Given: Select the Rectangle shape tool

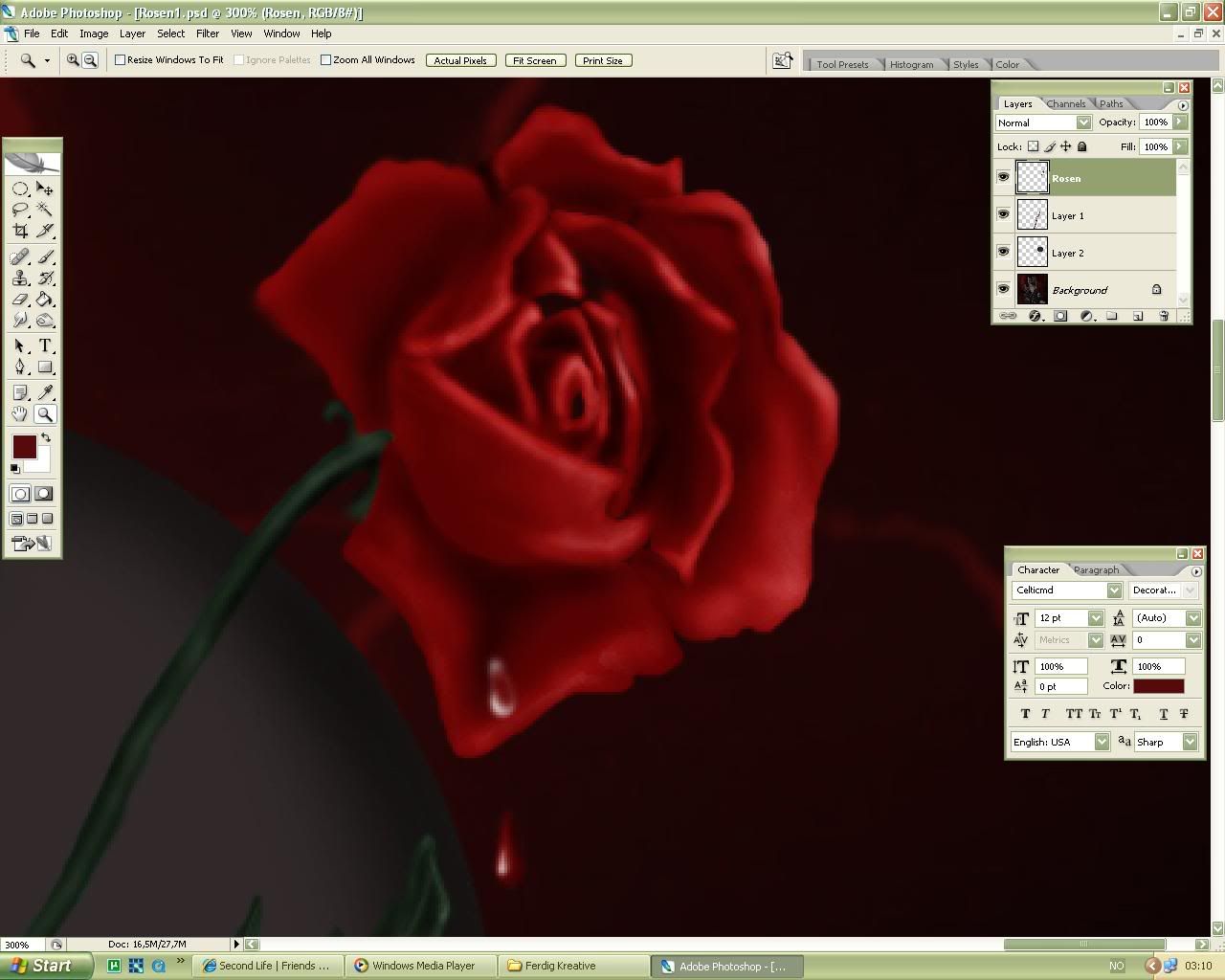Looking at the screenshot, I should (45, 367).
